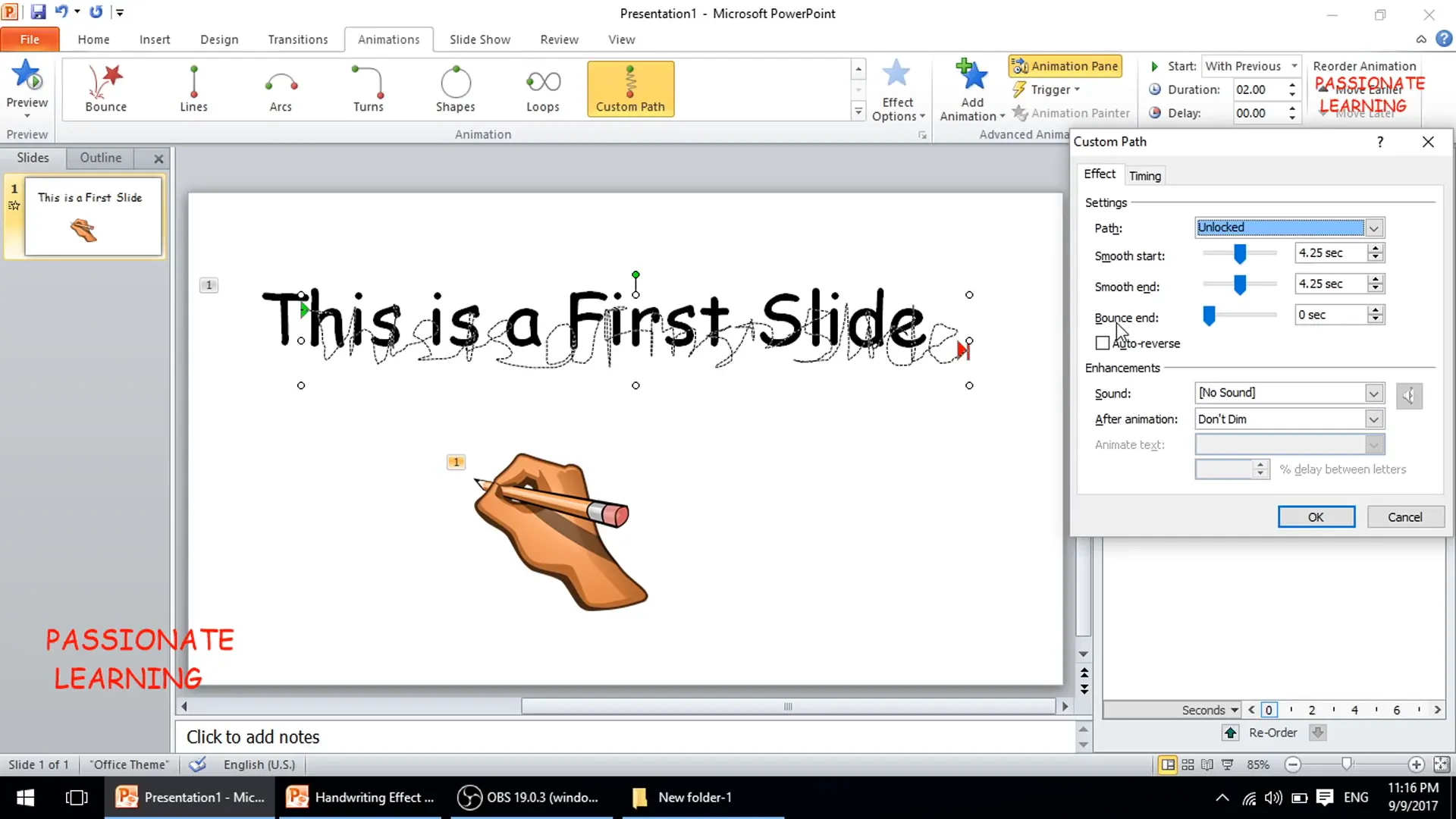Open the Transitions ribbon tab
The width and height of the screenshot is (1456, 819).
[x=298, y=39]
